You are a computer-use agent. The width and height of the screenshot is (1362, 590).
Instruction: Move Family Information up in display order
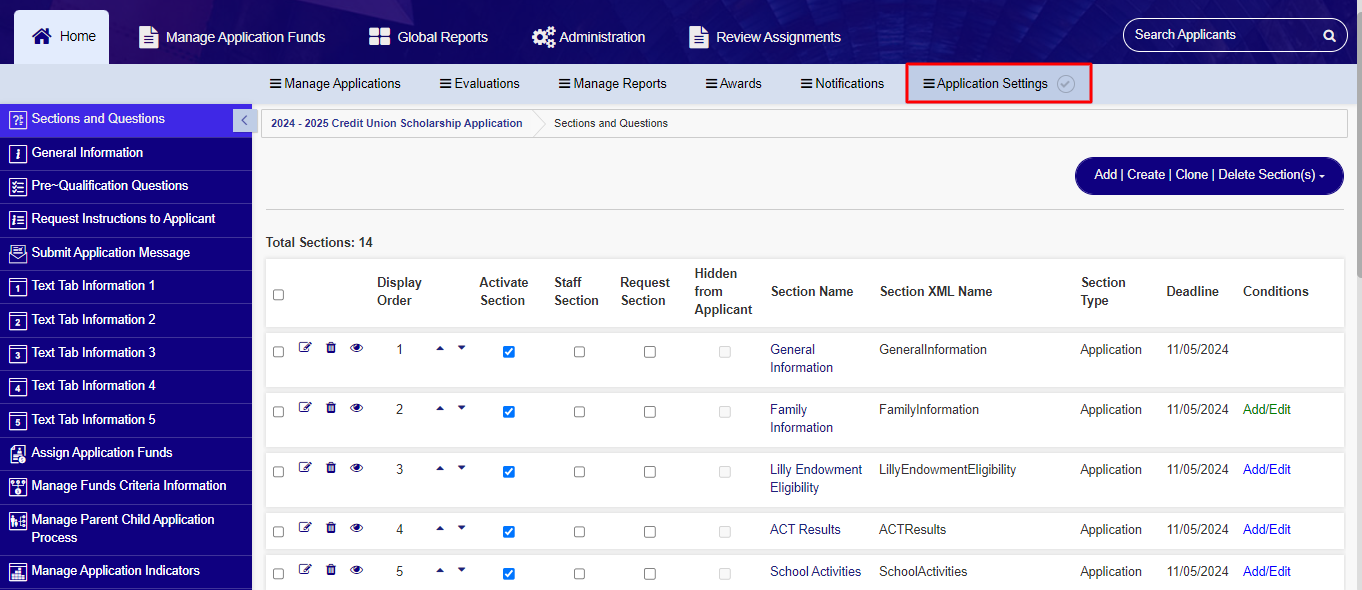pyautogui.click(x=440, y=408)
